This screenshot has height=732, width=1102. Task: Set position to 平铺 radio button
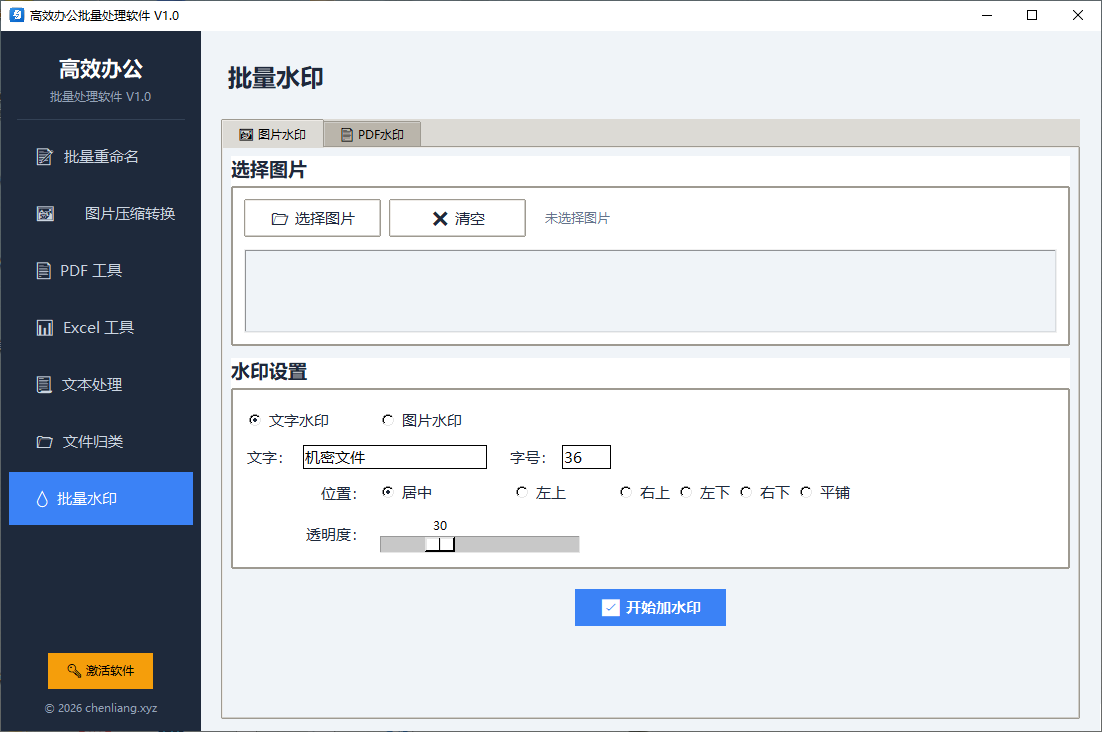[805, 492]
